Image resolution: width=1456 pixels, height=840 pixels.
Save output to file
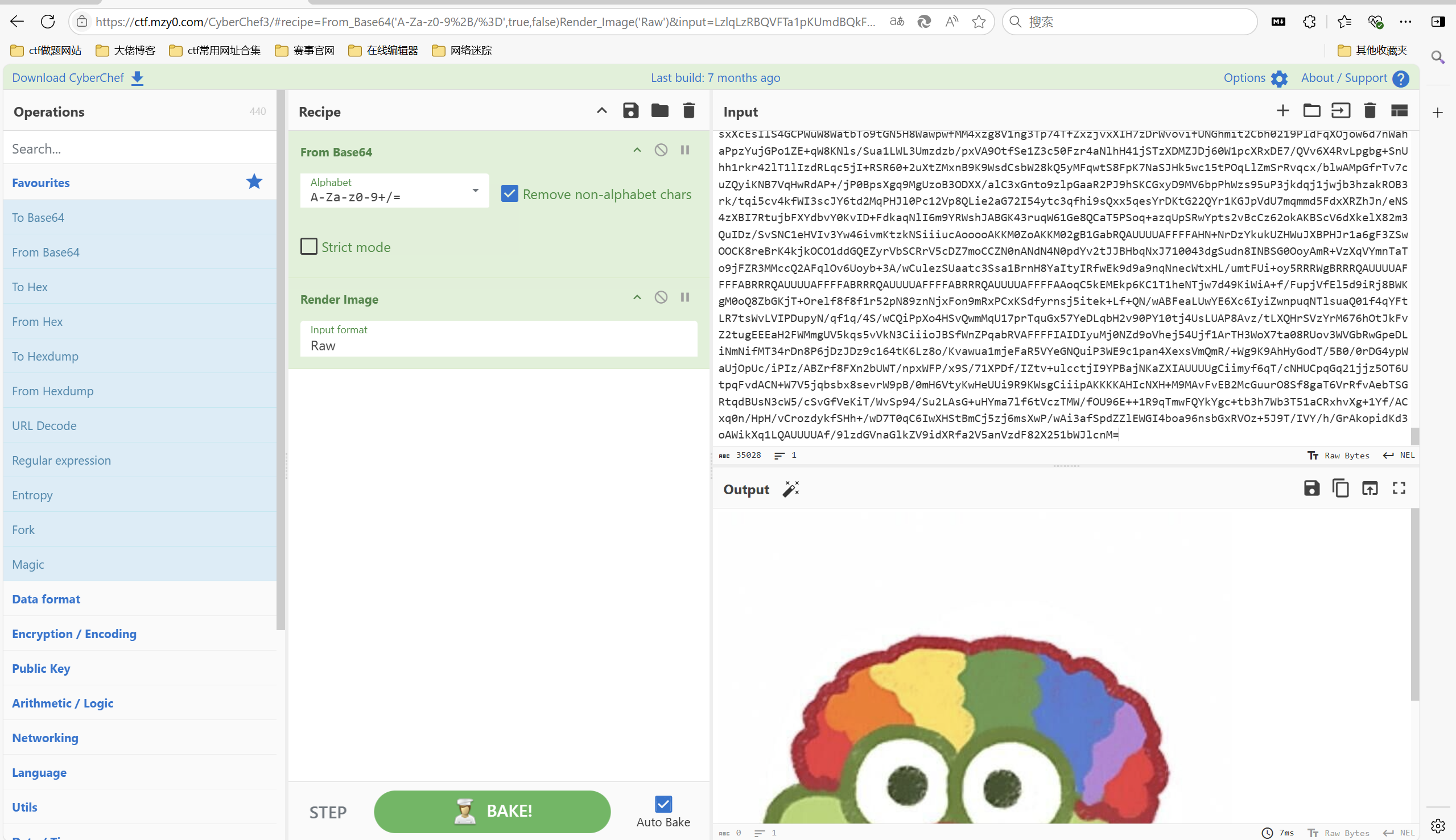coord(1311,488)
